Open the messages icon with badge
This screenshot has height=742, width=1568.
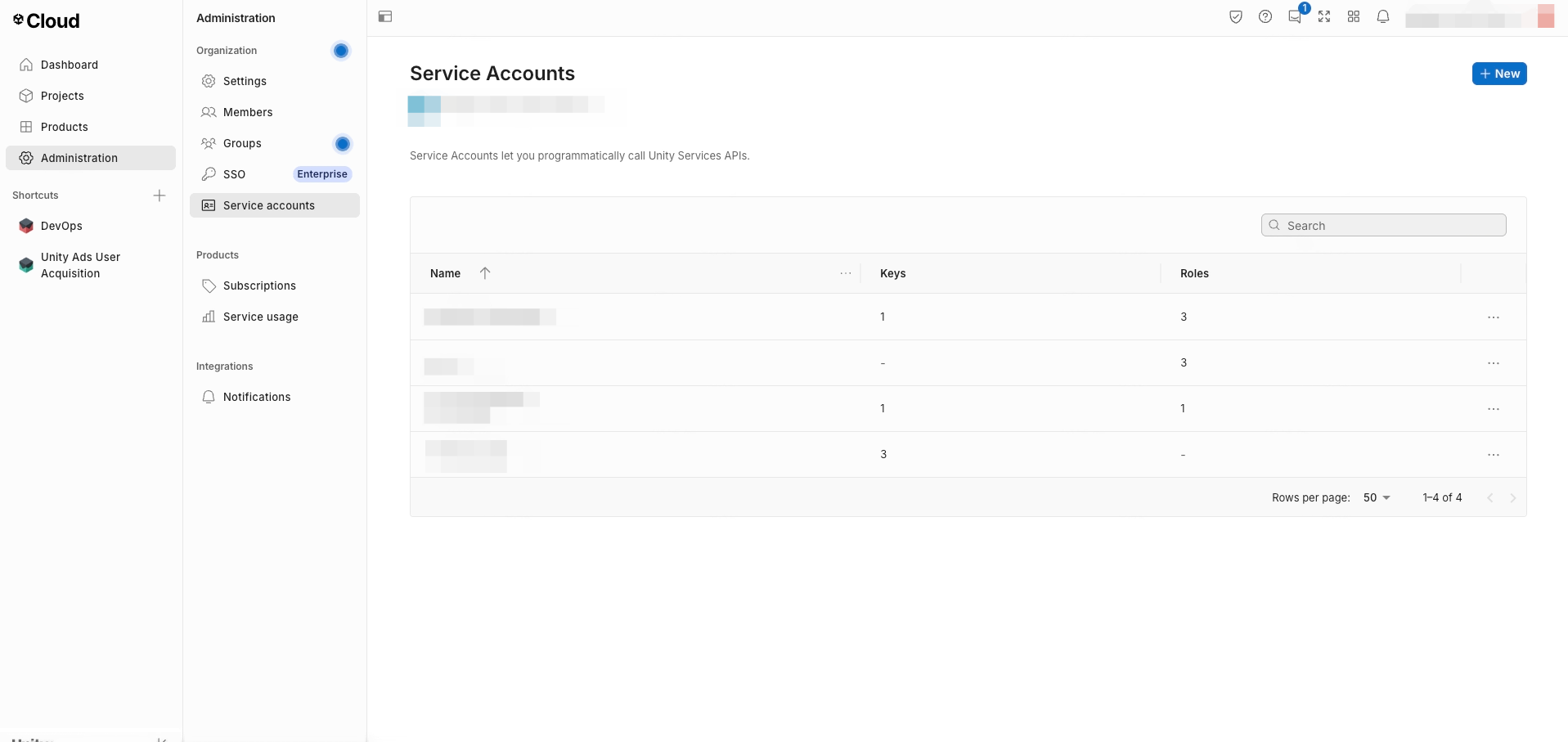[x=1296, y=16]
